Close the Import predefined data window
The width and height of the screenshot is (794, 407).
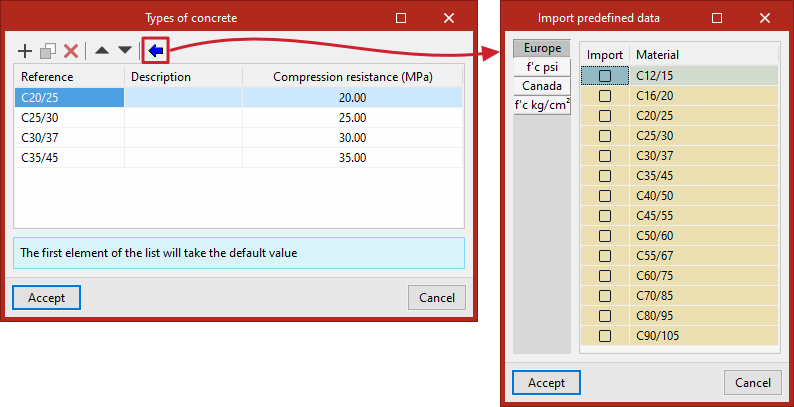click(x=765, y=18)
